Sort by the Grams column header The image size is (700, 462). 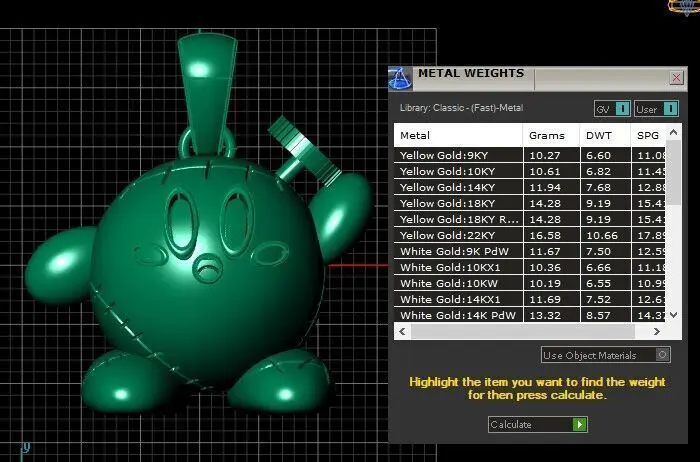click(551, 136)
